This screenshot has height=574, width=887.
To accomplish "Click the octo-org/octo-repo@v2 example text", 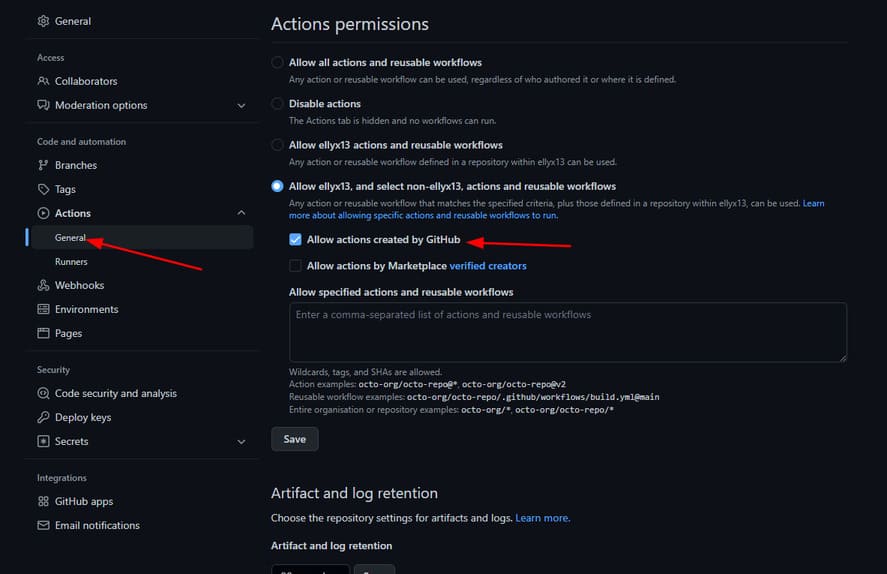I will 514,384.
